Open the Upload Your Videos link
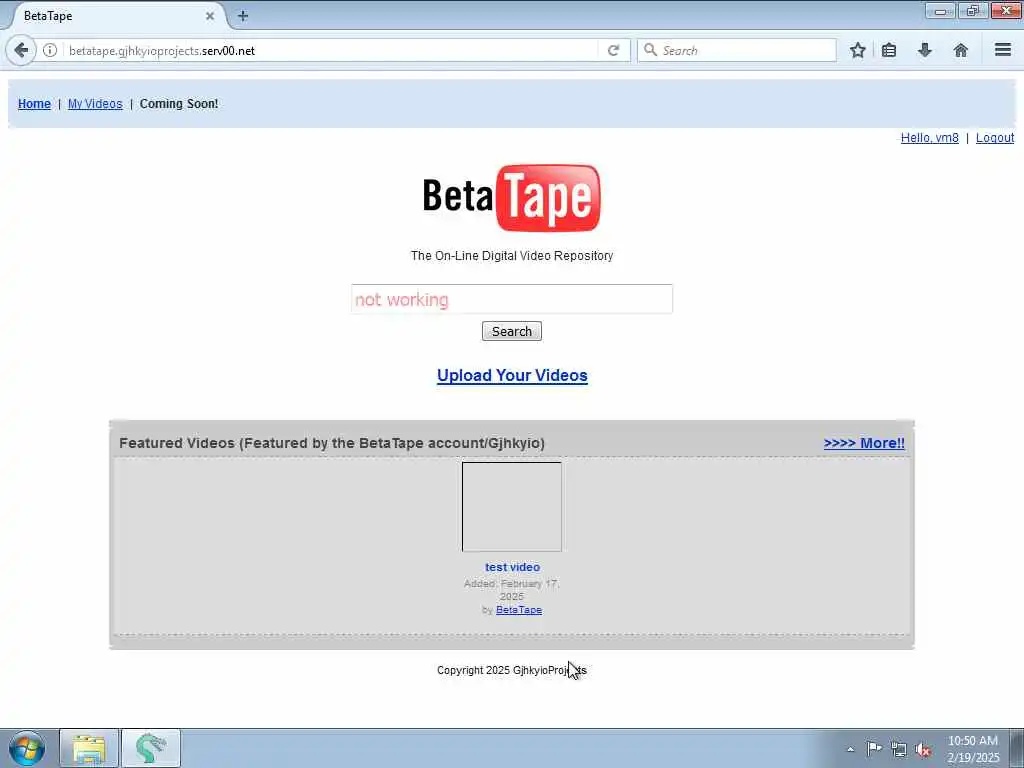The width and height of the screenshot is (1024, 768). [x=512, y=376]
